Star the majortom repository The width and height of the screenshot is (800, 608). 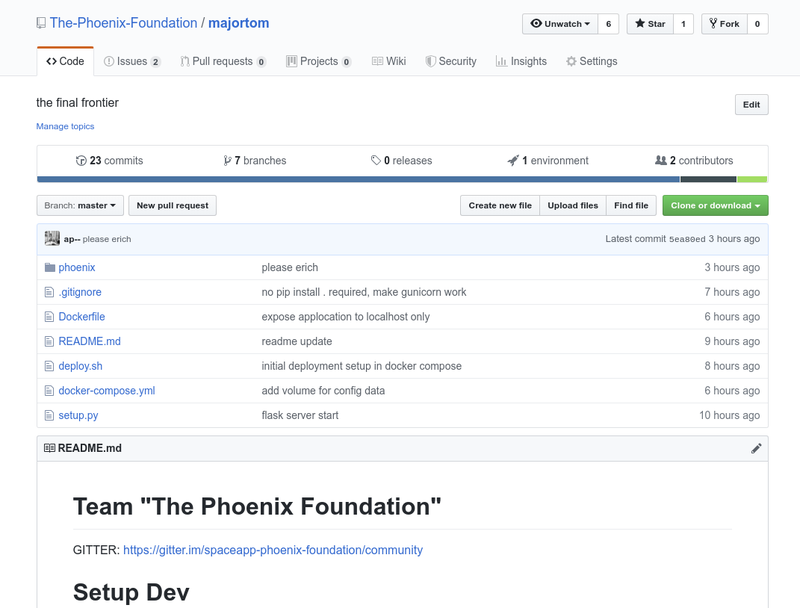point(650,24)
